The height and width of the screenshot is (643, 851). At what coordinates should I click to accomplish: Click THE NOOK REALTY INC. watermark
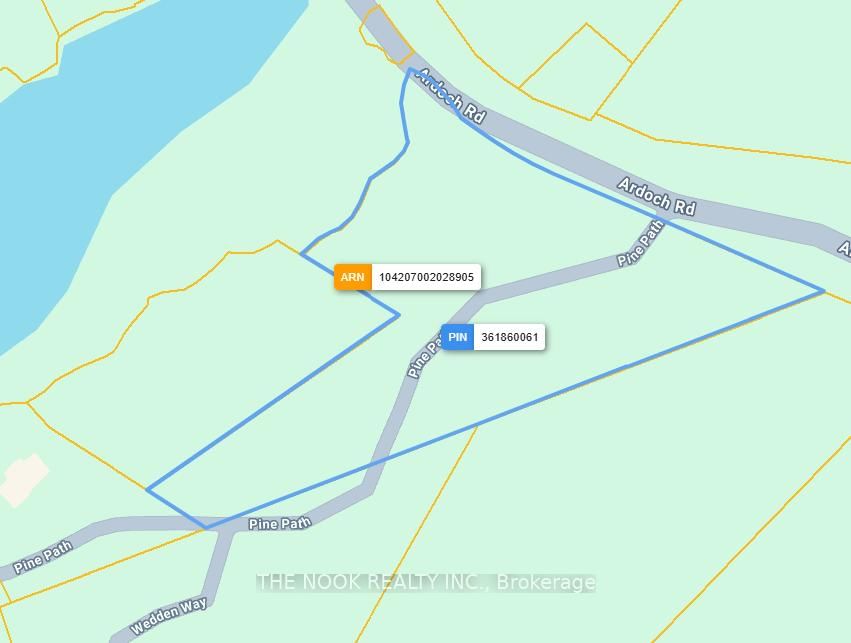coord(426,582)
